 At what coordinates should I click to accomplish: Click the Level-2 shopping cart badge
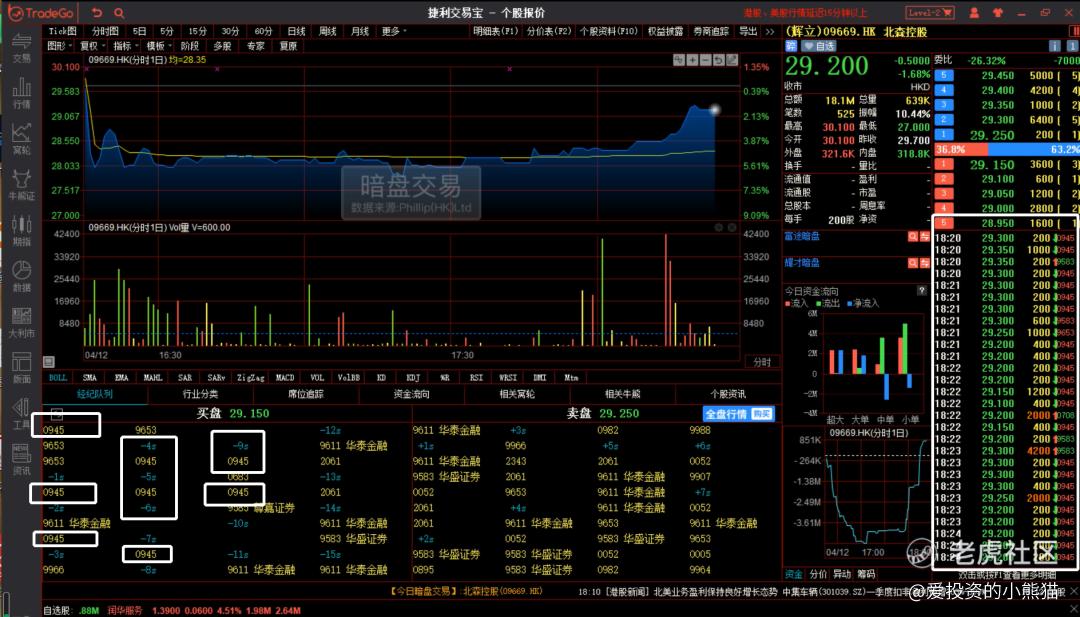pyautogui.click(x=931, y=12)
